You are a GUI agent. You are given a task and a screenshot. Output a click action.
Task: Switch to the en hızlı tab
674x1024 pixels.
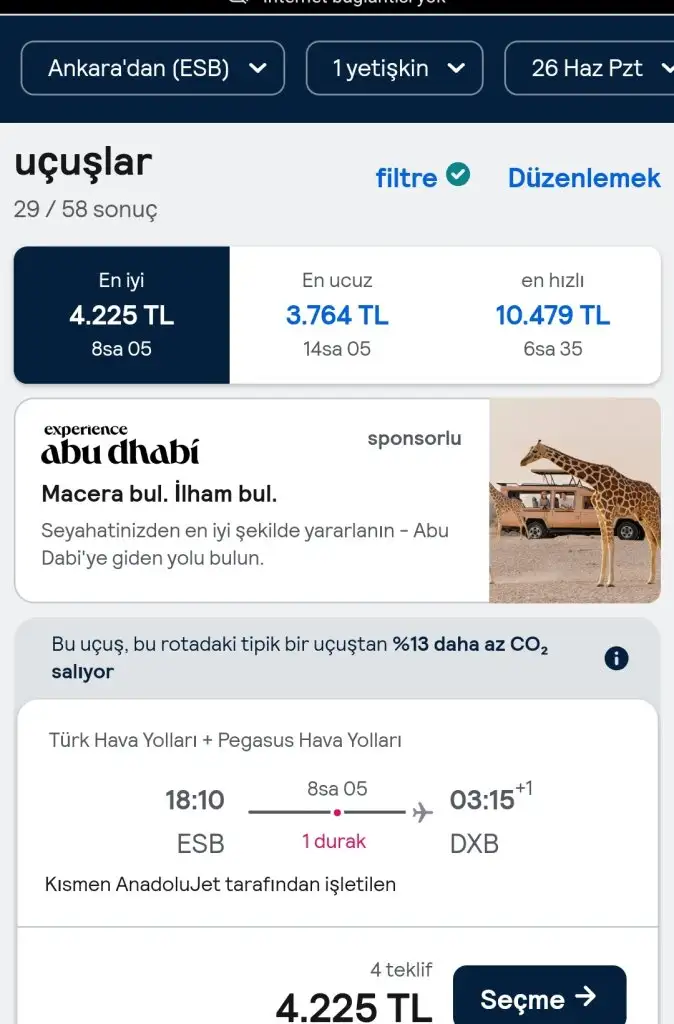click(x=552, y=314)
